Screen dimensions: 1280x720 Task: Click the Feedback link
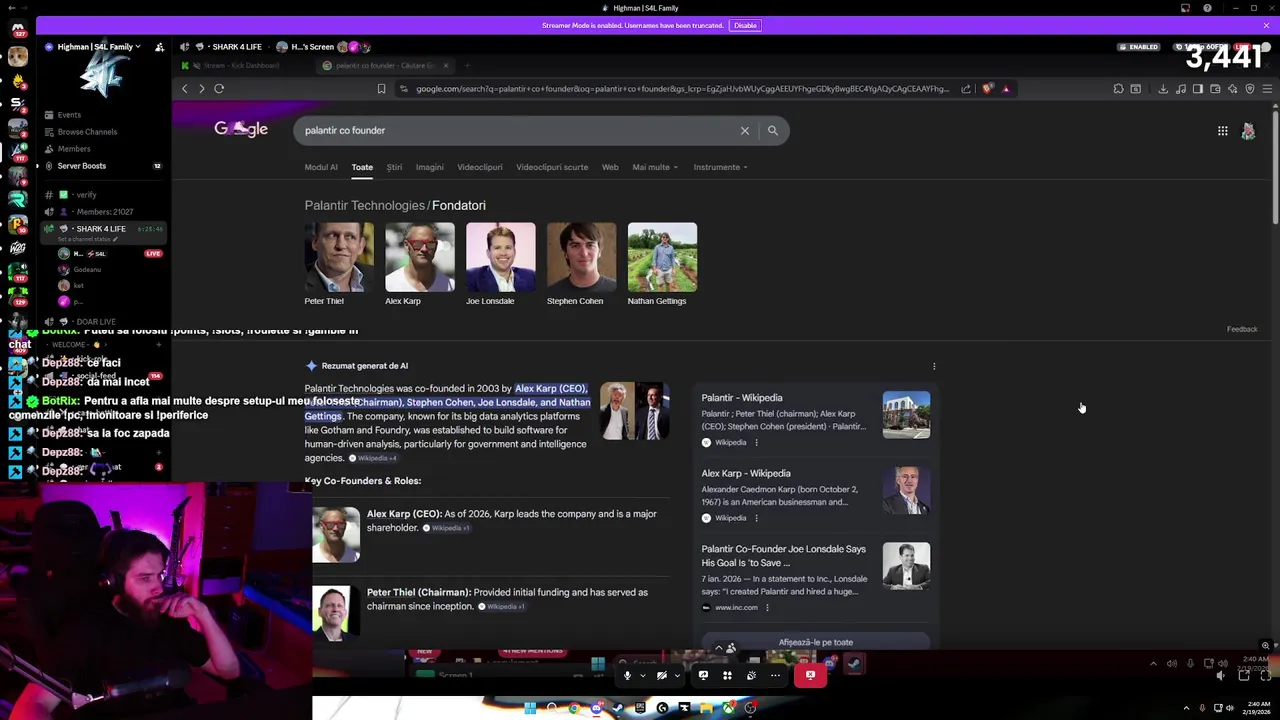pos(1242,329)
